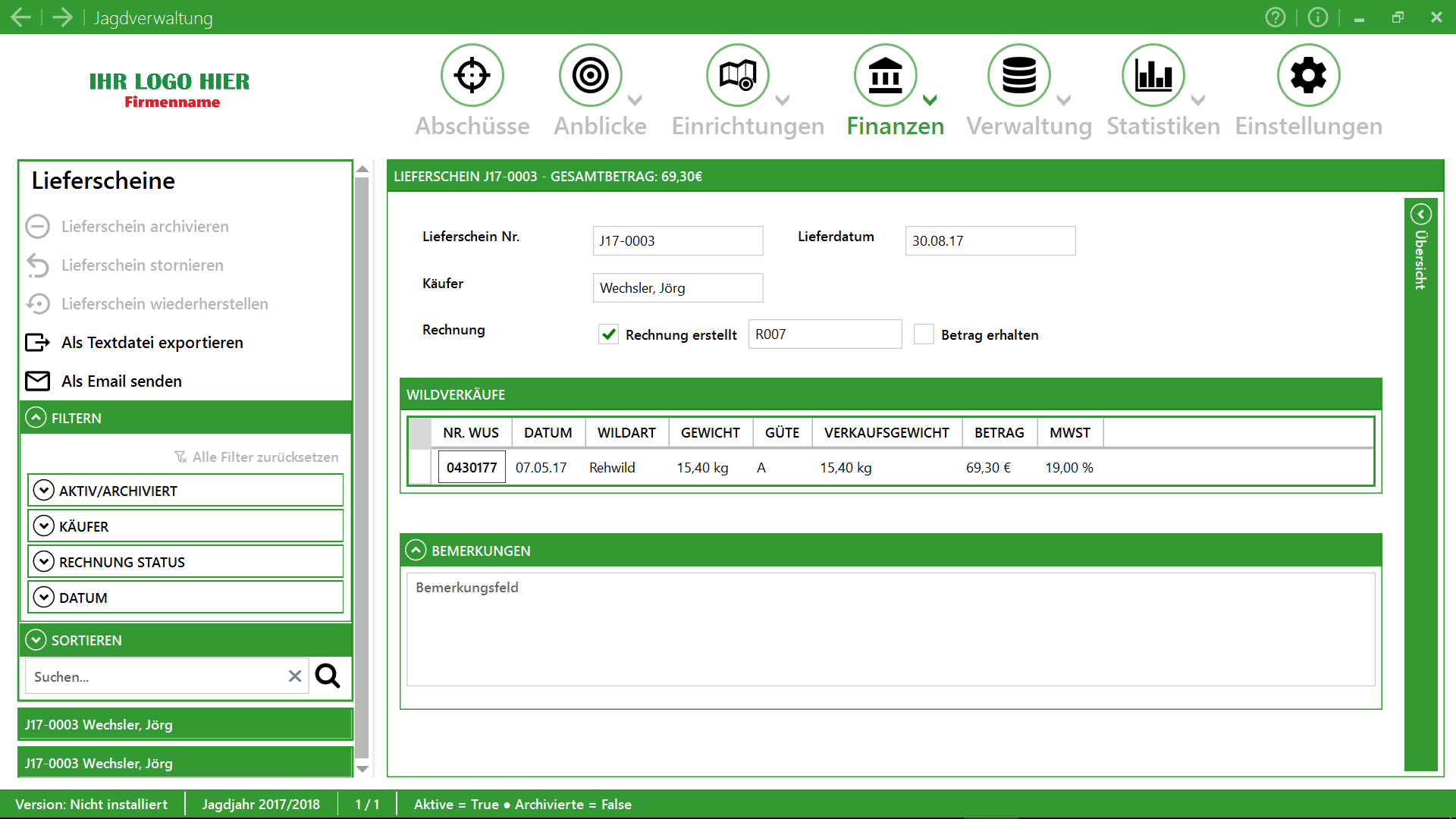Open the info icon in title bar
Image resolution: width=1456 pixels, height=819 pixels.
[x=1318, y=17]
